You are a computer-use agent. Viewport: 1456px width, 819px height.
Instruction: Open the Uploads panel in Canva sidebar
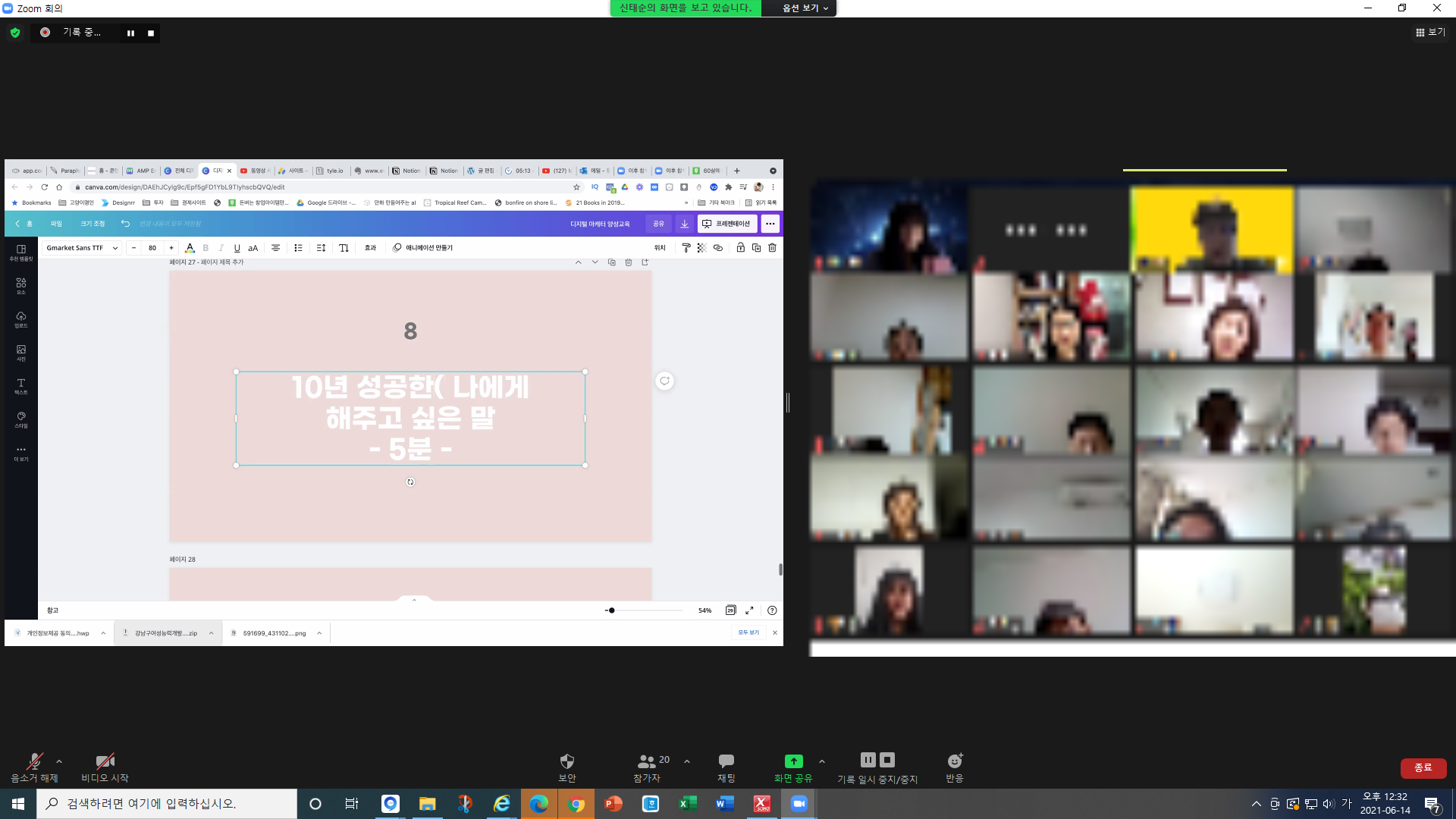21,319
